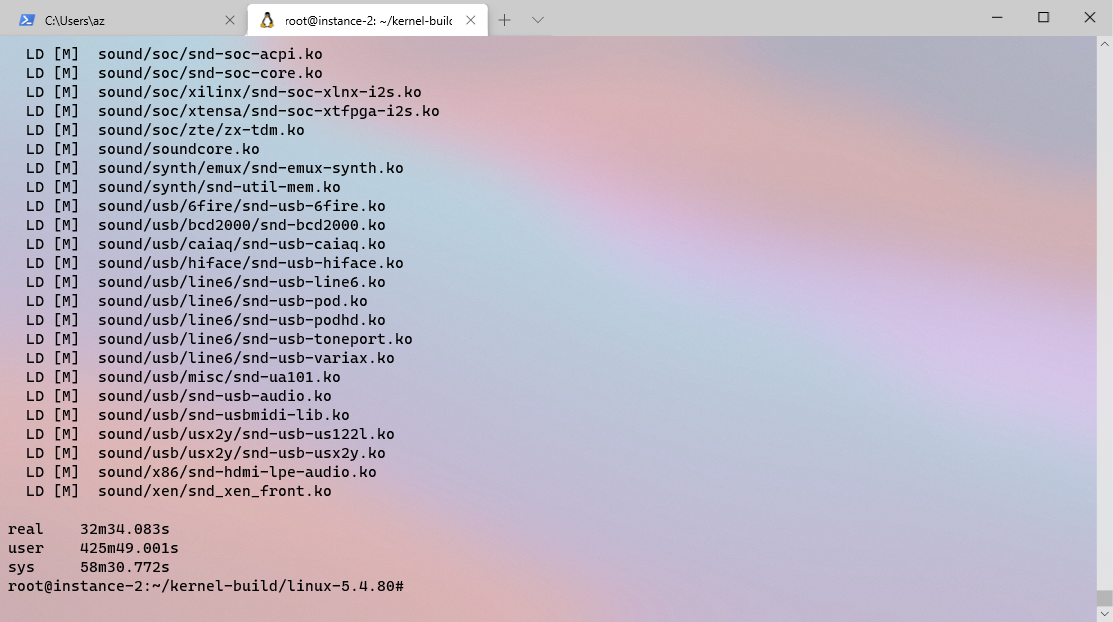Click the minimize icon in the title bar

tap(996, 18)
